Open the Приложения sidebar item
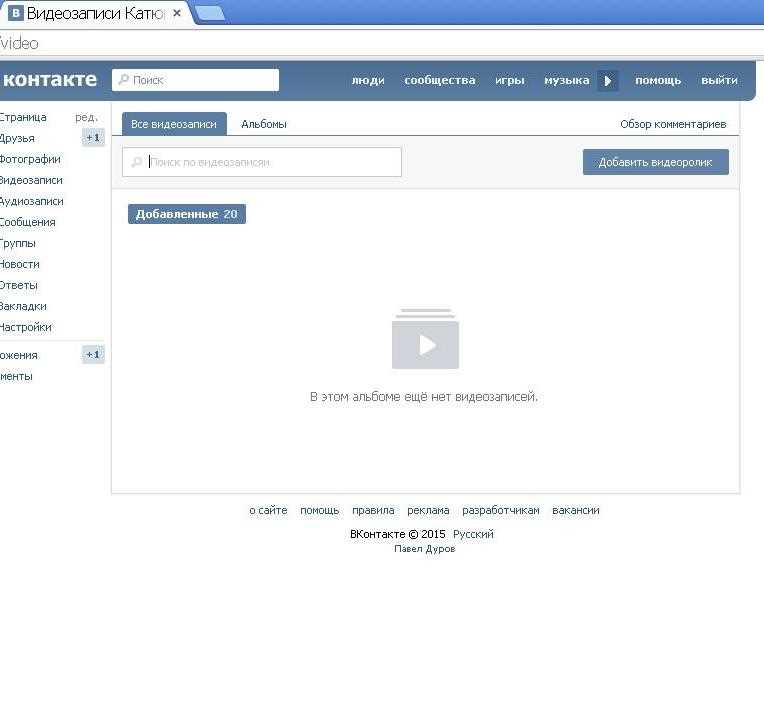Viewport: 764px width, 703px height. point(19,355)
